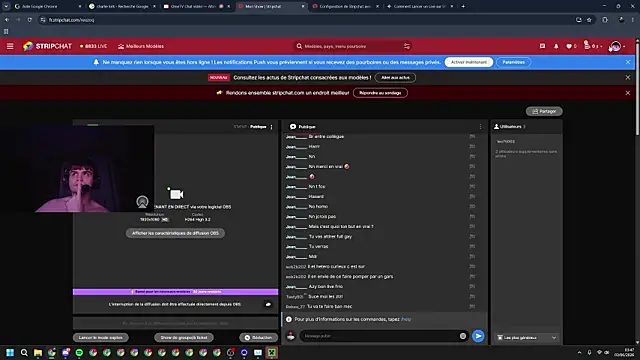Click the Stripchat logo
Image resolution: width=640 pixels, height=360 pixels.
coord(47,46)
